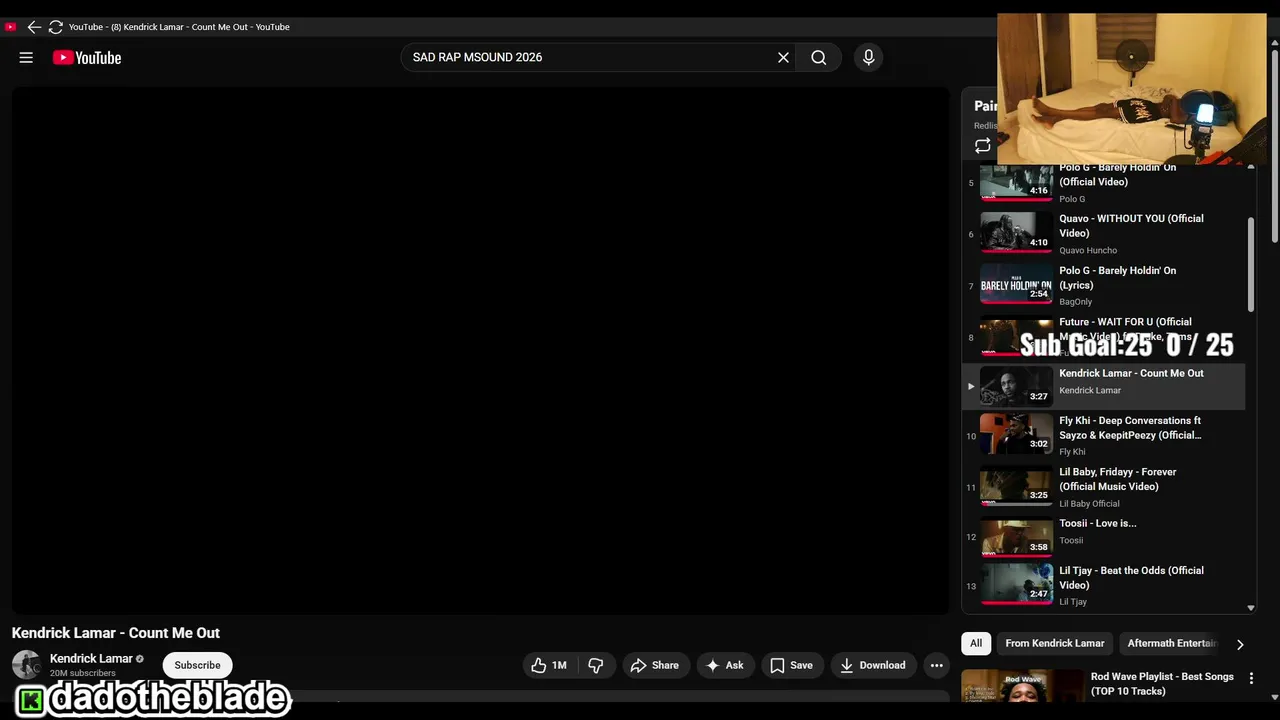
Task: Click the playlist scroll-up arrow
Action: 1251,166
